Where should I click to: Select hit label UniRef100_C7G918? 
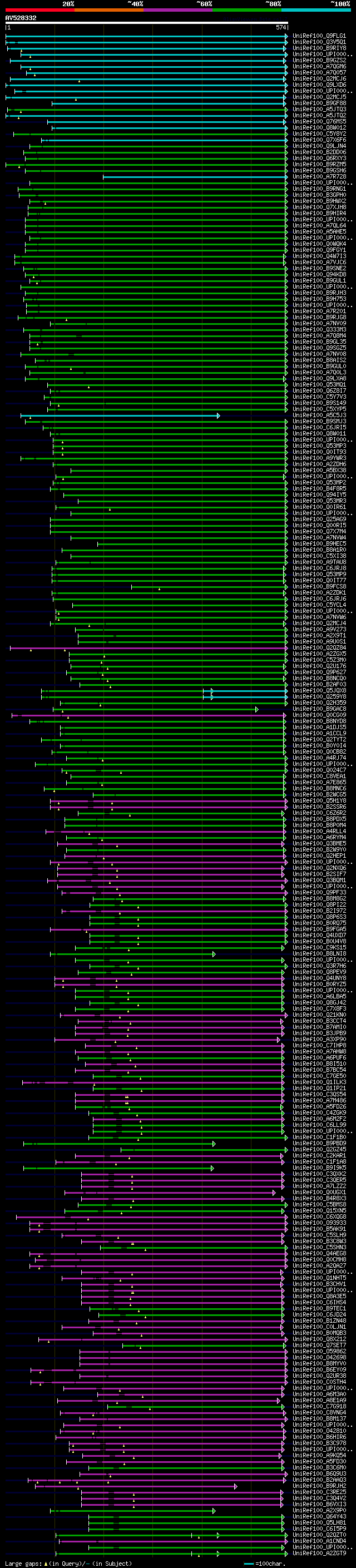319,1406
